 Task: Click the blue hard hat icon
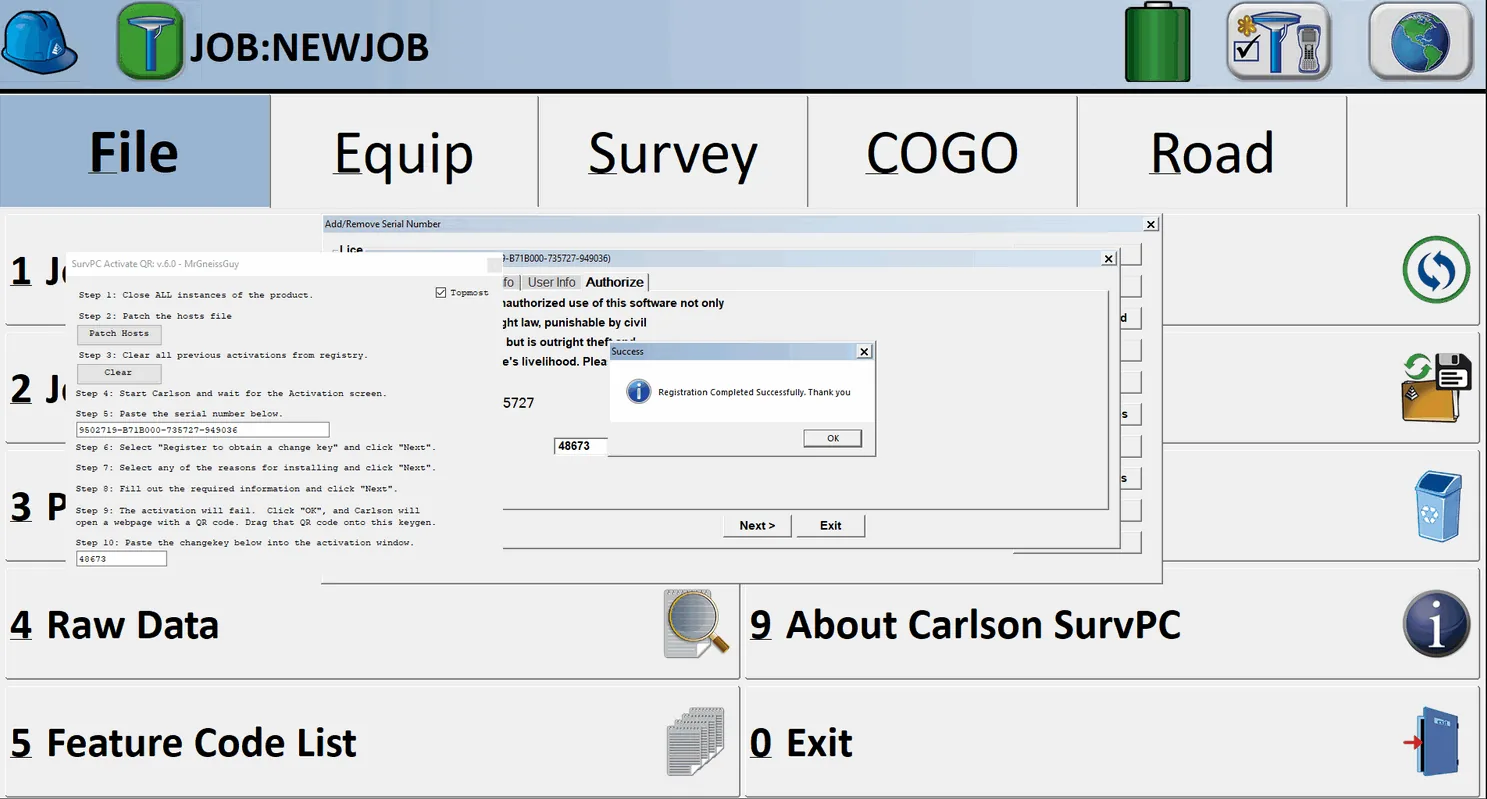pos(39,45)
